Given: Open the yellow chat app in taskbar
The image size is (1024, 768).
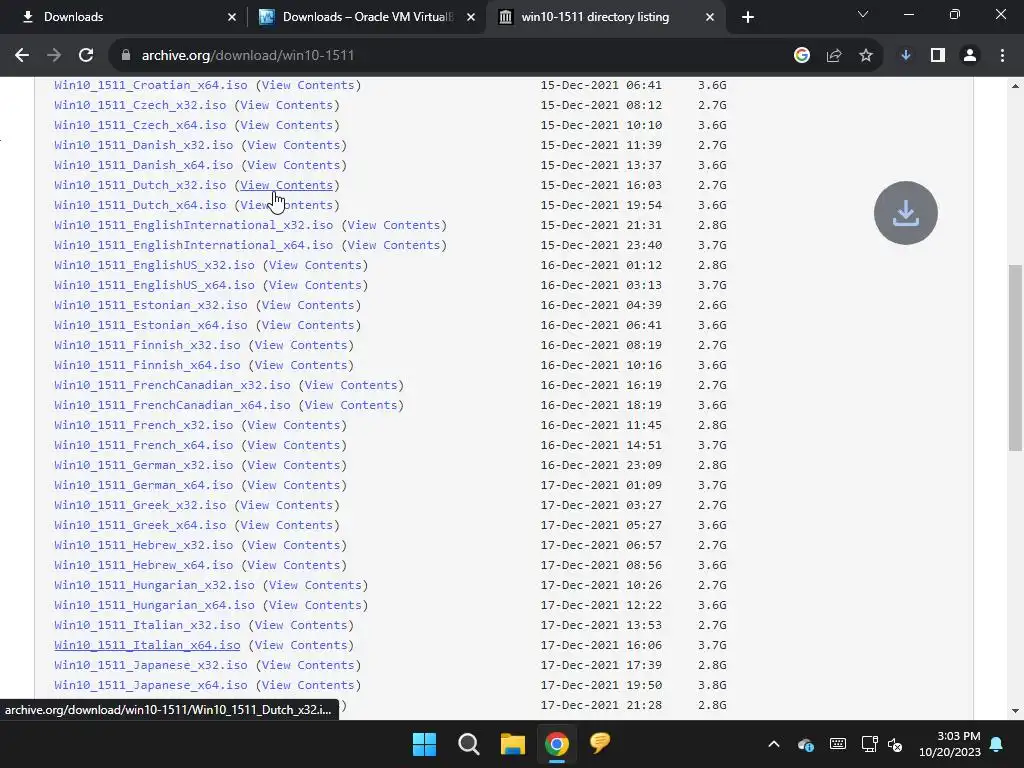Looking at the screenshot, I should [x=600, y=743].
